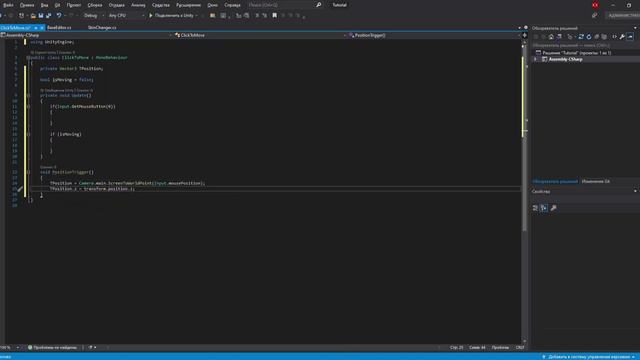Image resolution: width=640 pixels, height=360 pixels.
Task: Open the Справка menu
Action: 232,5
